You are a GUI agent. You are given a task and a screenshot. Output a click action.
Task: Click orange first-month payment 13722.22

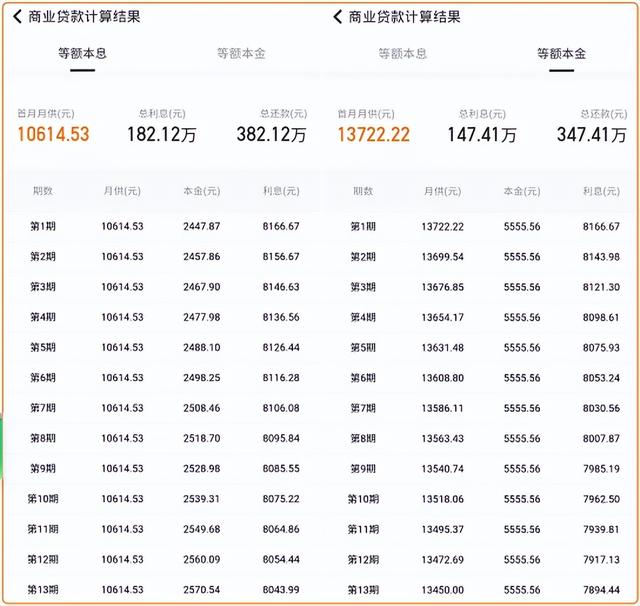point(373,134)
